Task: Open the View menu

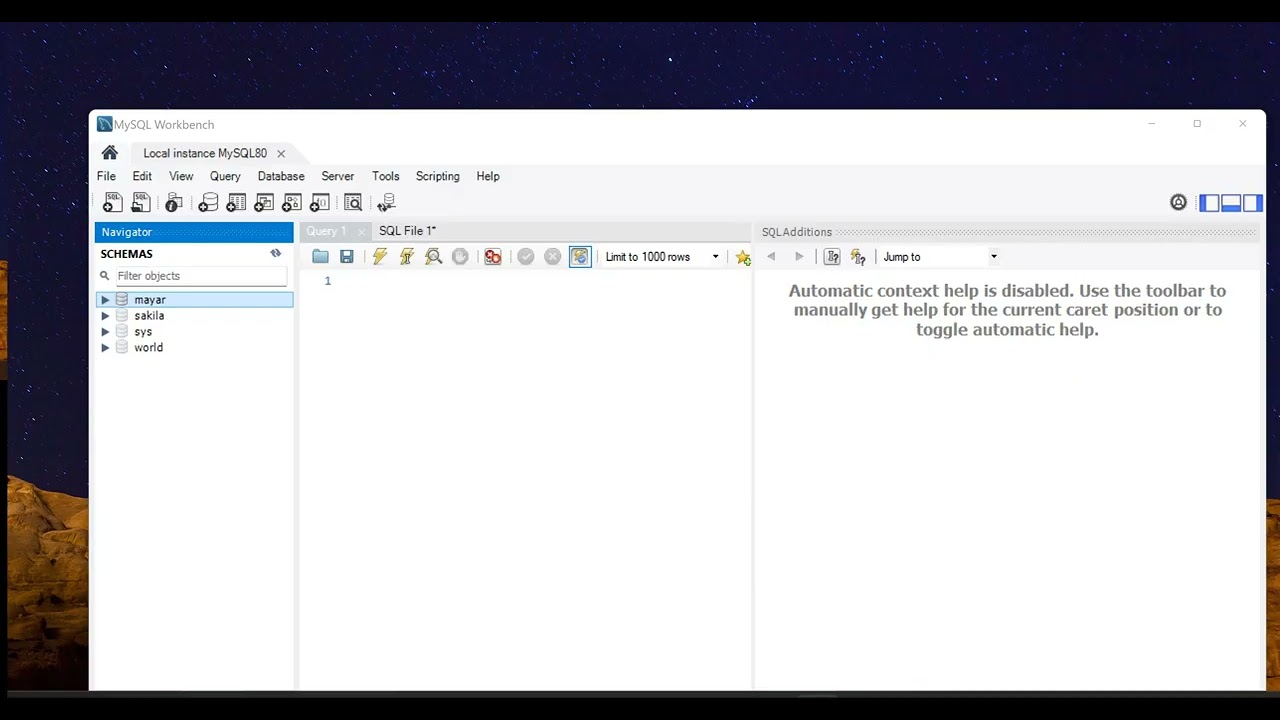Action: tap(181, 176)
